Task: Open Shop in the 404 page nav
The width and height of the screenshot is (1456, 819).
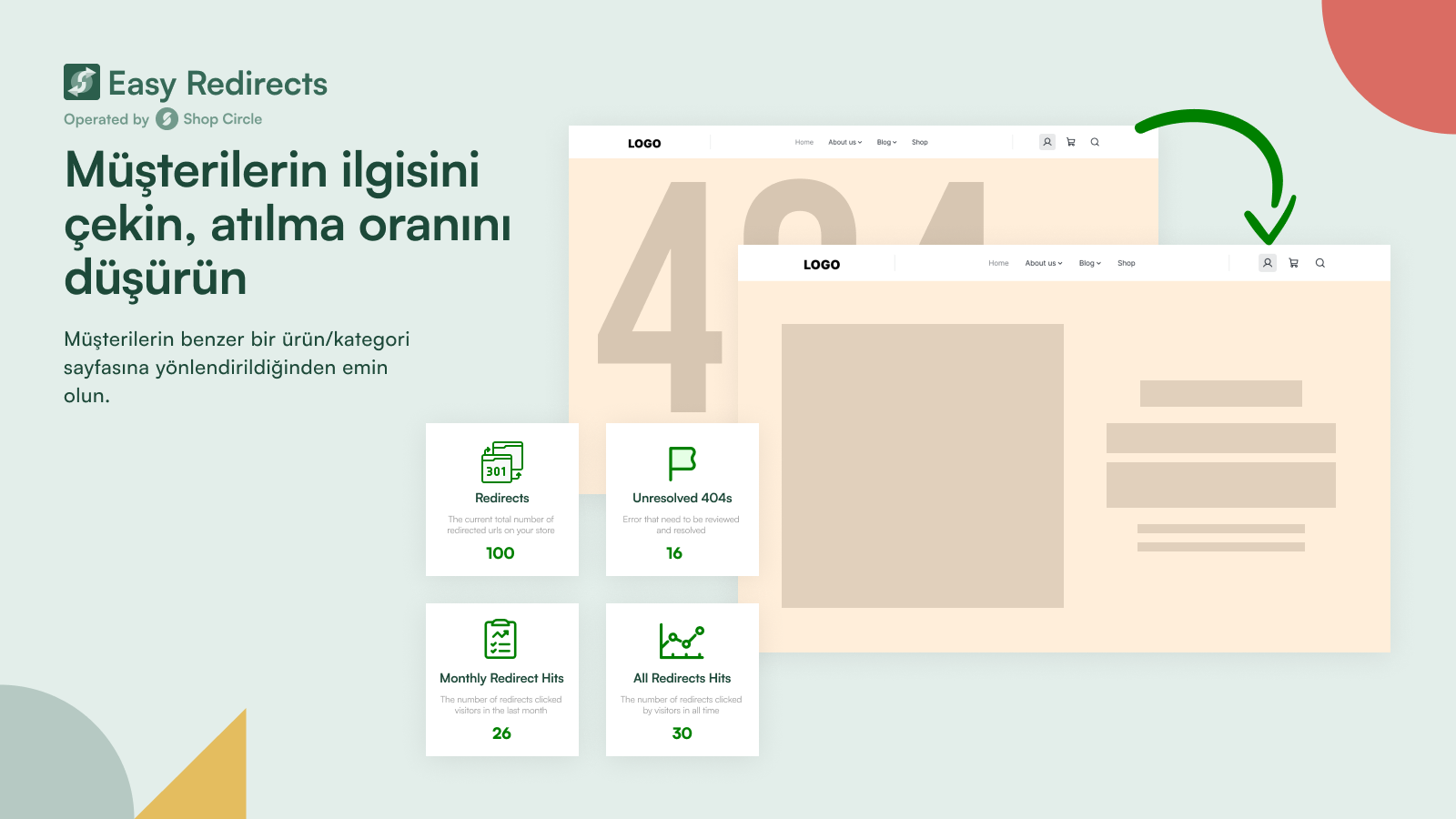Action: click(x=920, y=142)
